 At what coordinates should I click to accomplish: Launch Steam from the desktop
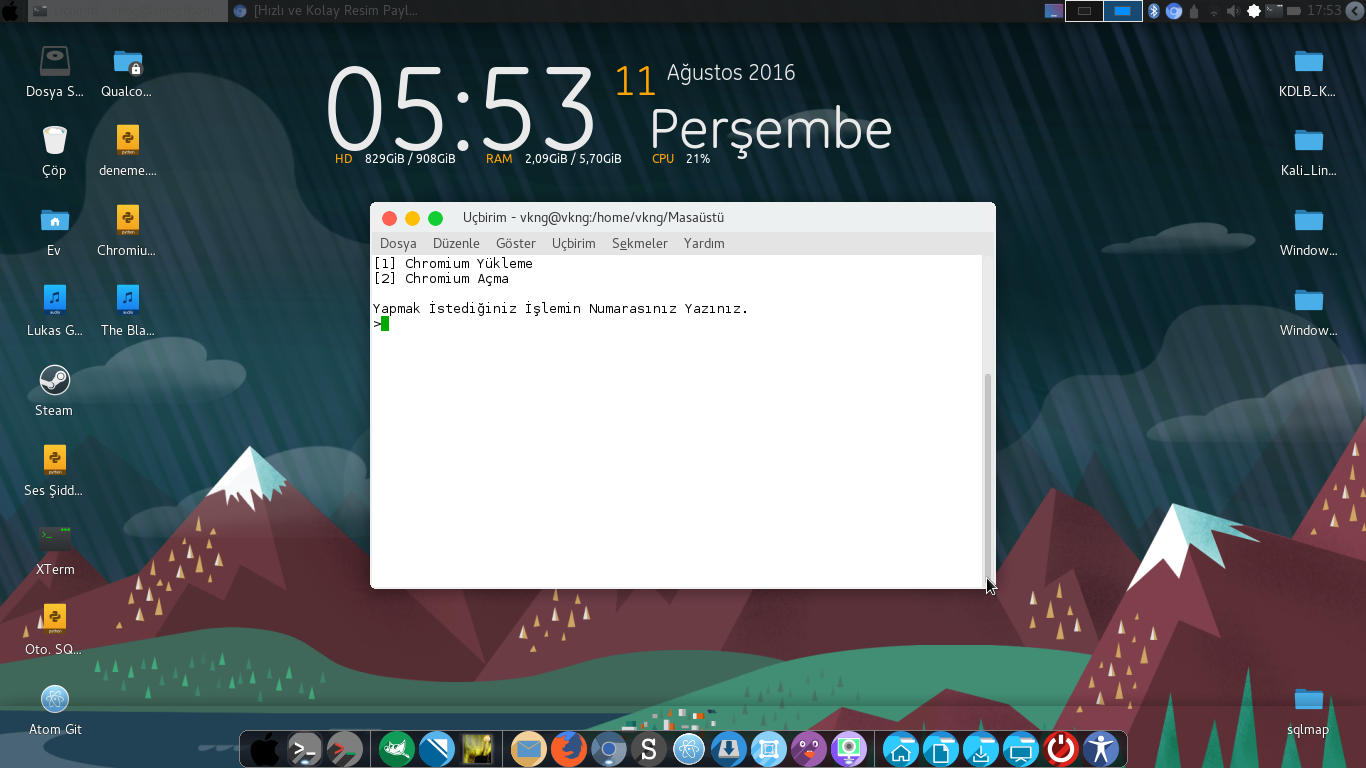[55, 380]
